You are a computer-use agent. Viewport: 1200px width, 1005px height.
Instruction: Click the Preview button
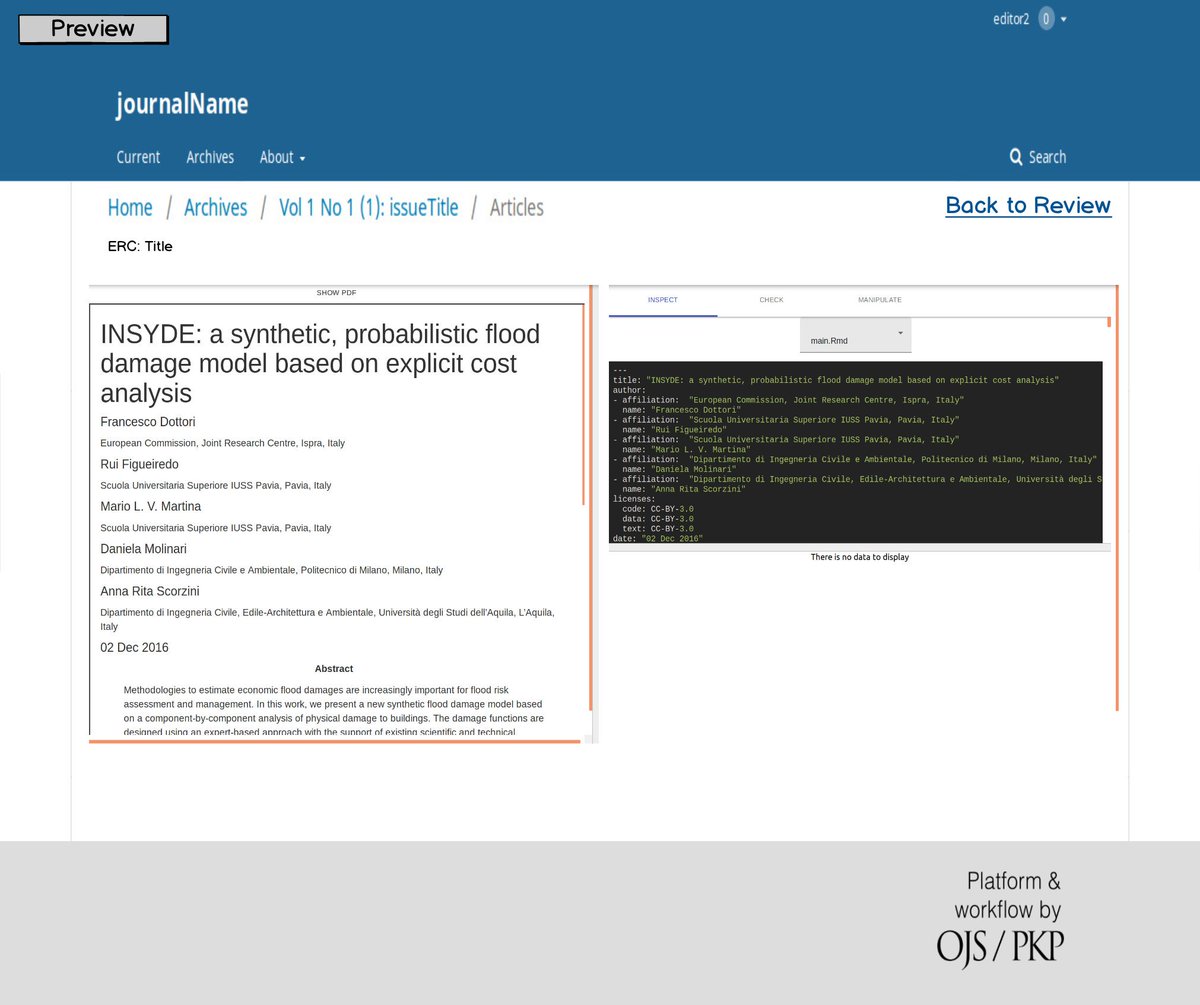[93, 29]
